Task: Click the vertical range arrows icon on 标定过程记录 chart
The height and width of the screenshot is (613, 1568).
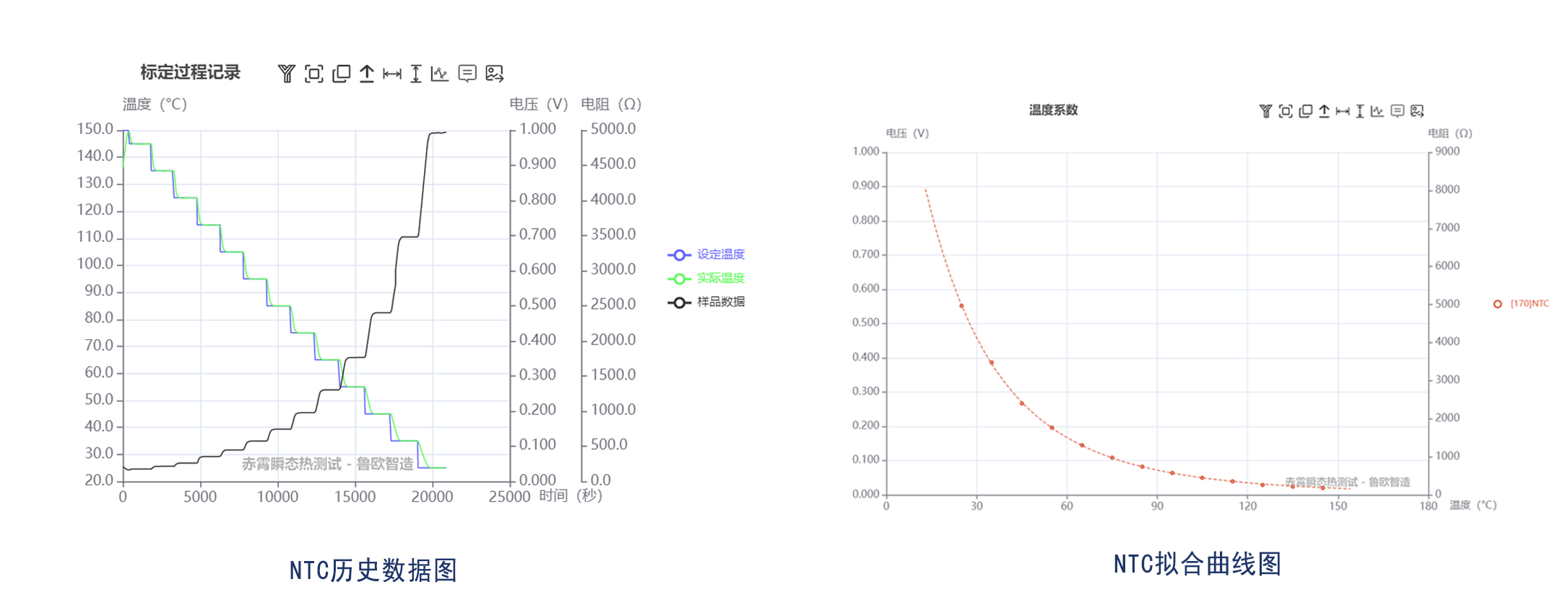Action: [416, 74]
